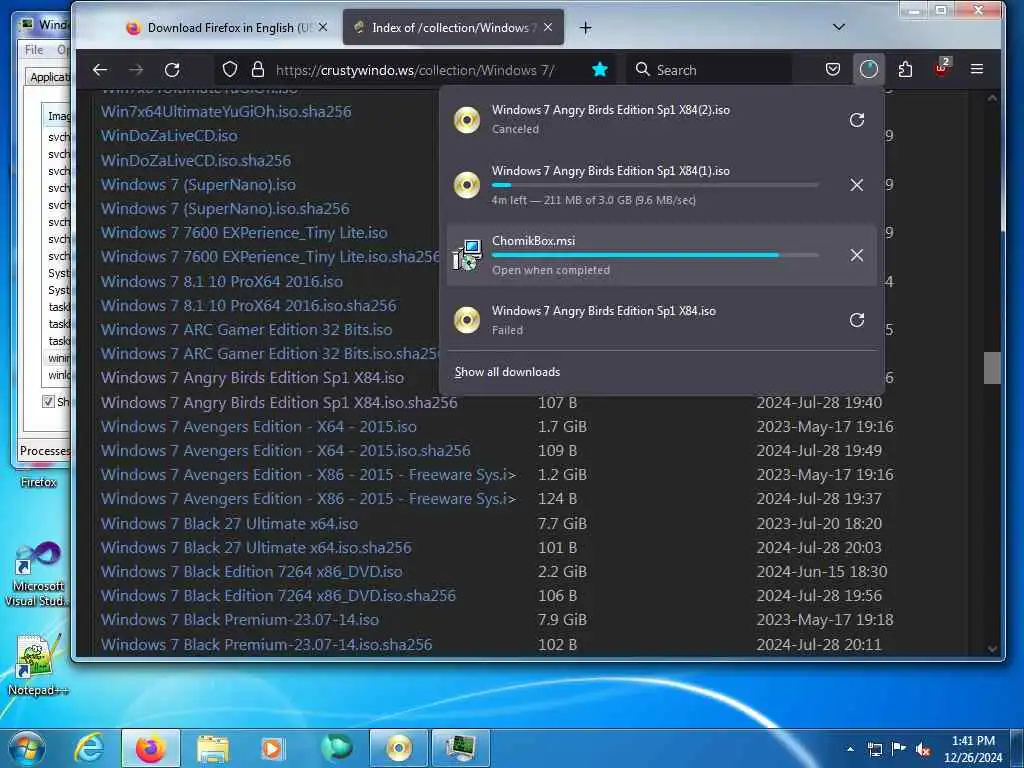Reload the current page
Screen dimensions: 1024x768
pos(172,69)
